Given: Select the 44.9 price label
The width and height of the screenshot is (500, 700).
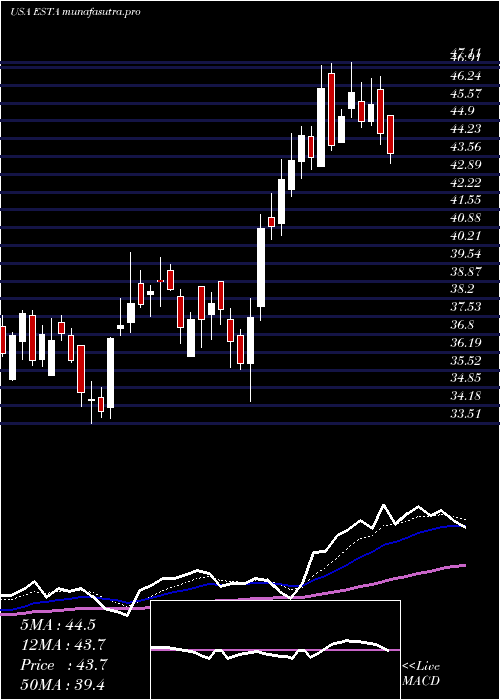Looking at the screenshot, I should pyautogui.click(x=462, y=111).
